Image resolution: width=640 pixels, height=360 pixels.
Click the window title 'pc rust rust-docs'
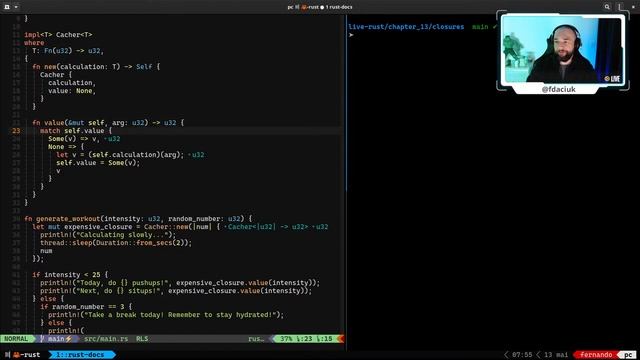point(320,7)
